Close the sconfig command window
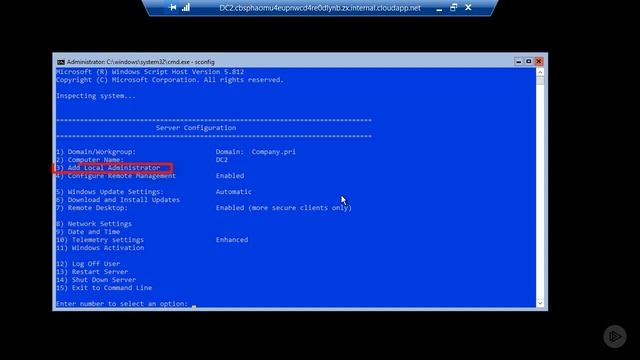The width and height of the screenshot is (640, 360). (x=539, y=62)
